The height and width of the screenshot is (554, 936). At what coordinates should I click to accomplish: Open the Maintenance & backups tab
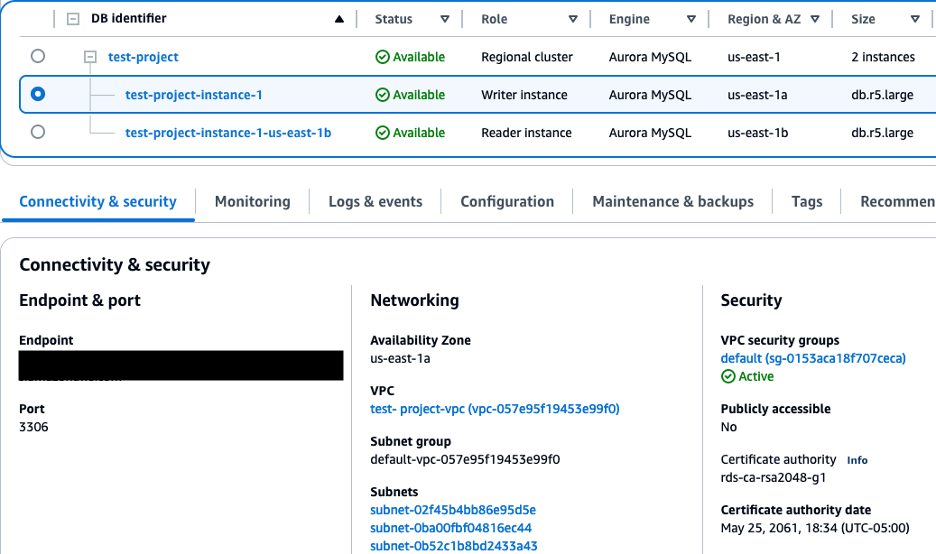(x=672, y=201)
